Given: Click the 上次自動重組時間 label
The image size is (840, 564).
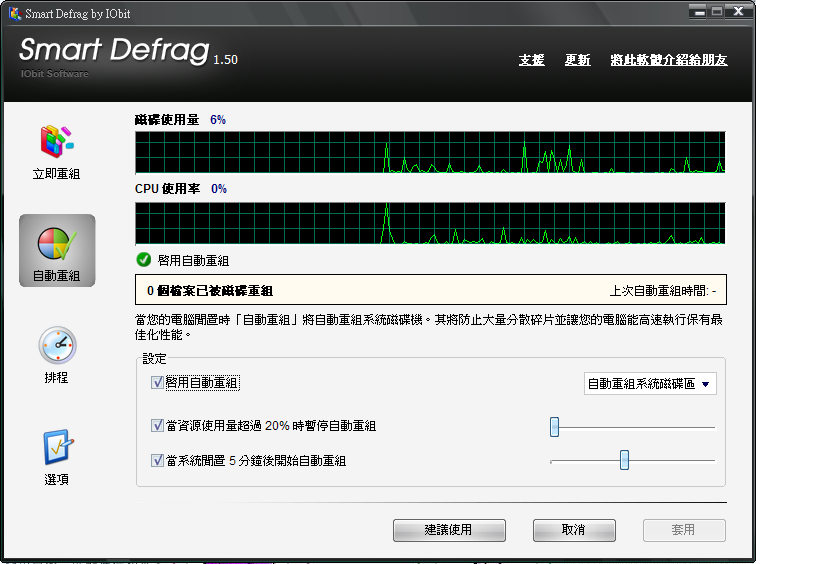Looking at the screenshot, I should coord(663,291).
